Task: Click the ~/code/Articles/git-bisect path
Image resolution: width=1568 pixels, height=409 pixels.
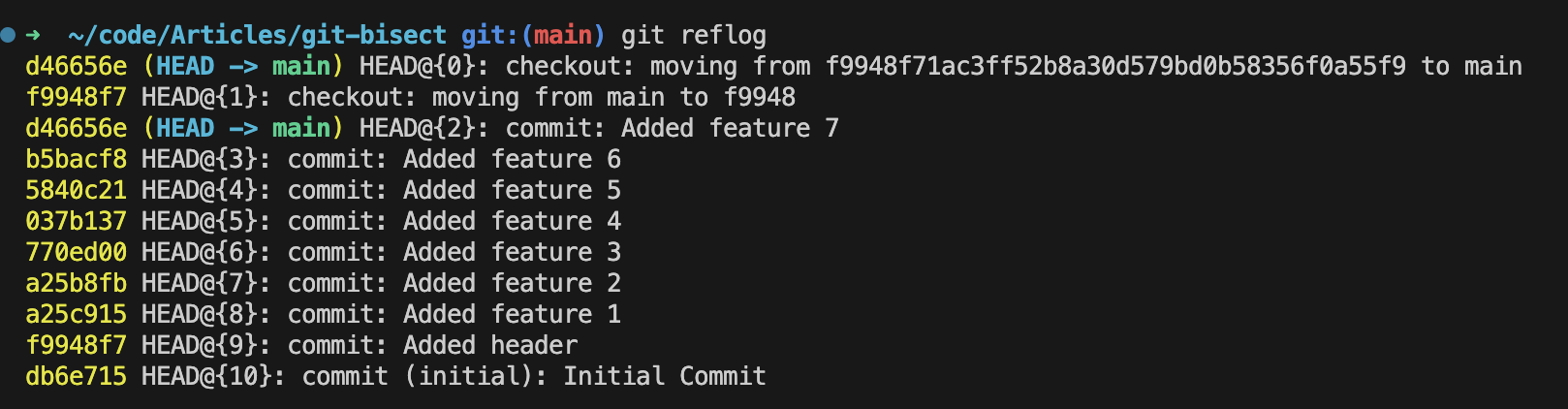Action: (x=258, y=36)
